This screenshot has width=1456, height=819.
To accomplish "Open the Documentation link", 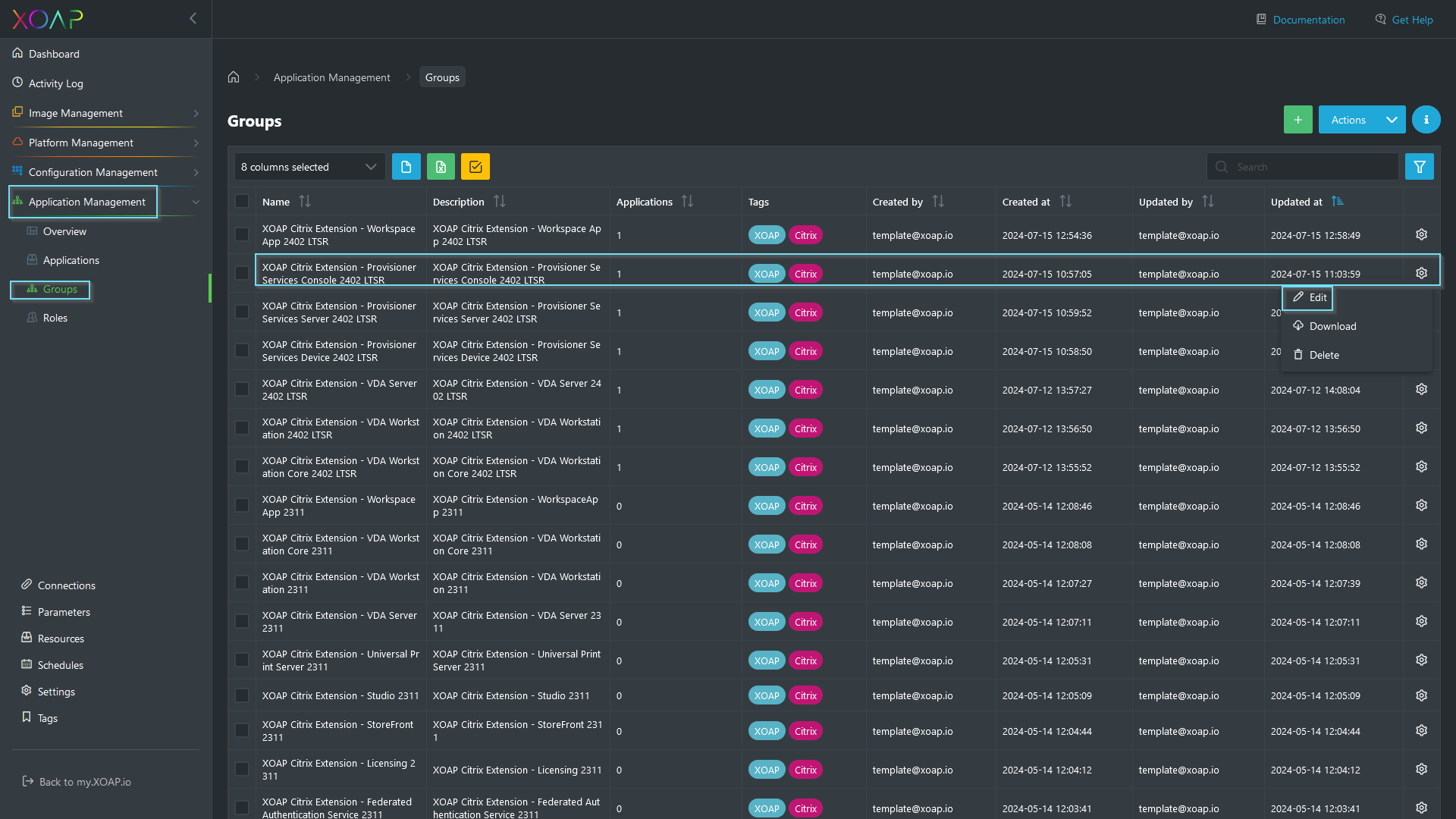I will (x=1301, y=20).
